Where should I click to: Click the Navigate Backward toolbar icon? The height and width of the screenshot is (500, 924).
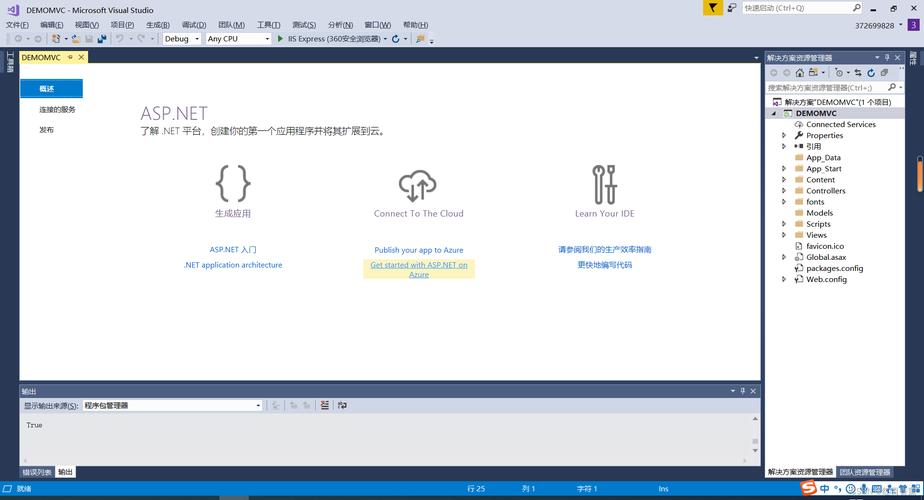tap(18, 38)
